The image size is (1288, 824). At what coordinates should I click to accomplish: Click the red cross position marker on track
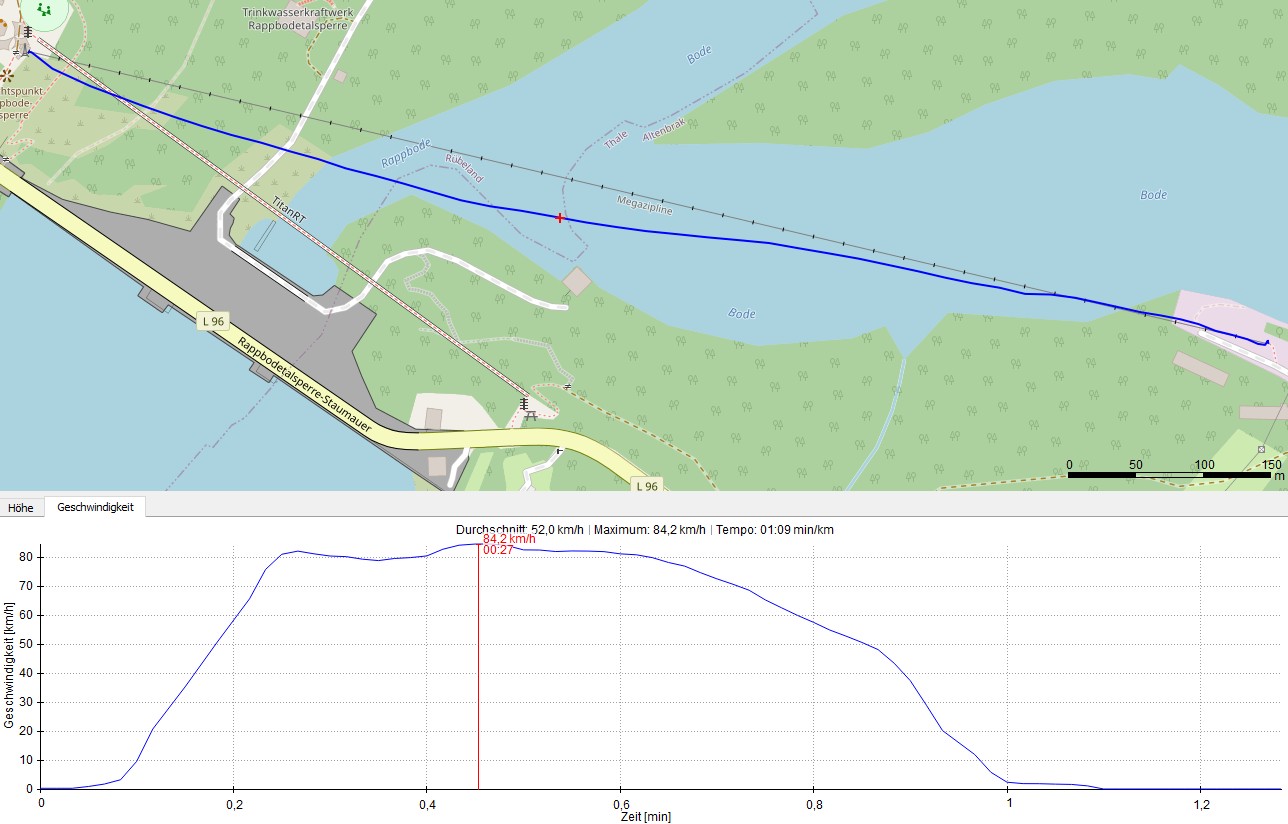[x=560, y=217]
